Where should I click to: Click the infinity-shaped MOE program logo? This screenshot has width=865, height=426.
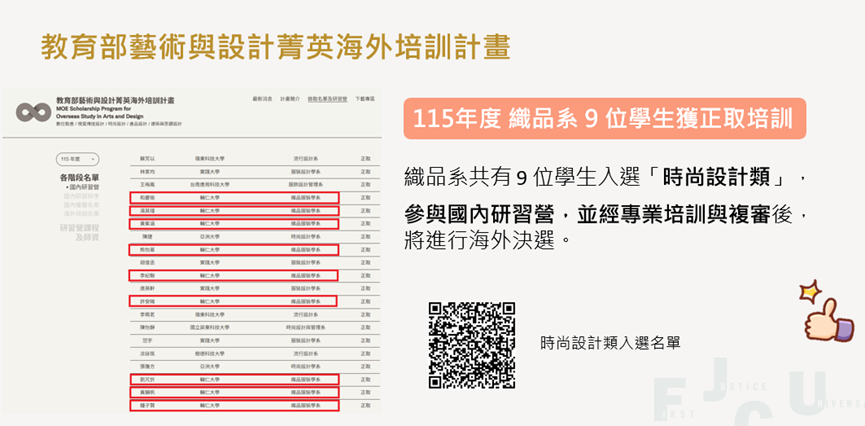point(32,111)
